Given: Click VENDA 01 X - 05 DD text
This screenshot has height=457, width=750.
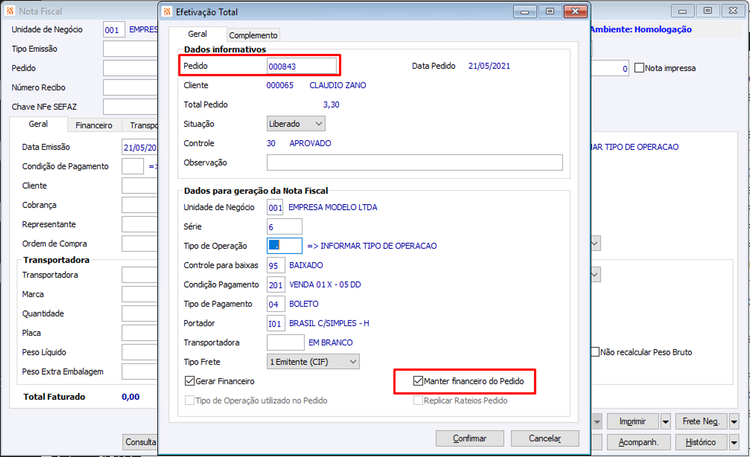Looking at the screenshot, I should coord(325,285).
